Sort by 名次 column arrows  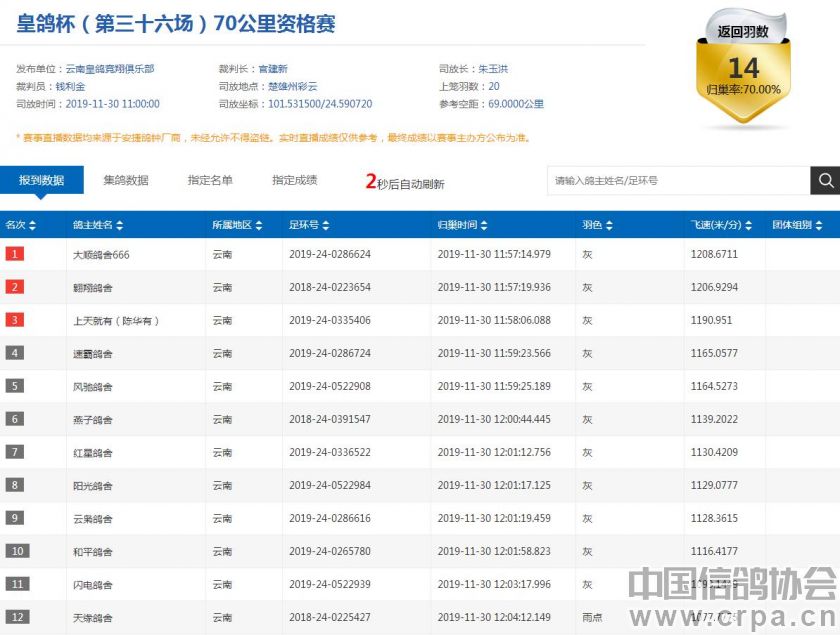tap(32, 225)
